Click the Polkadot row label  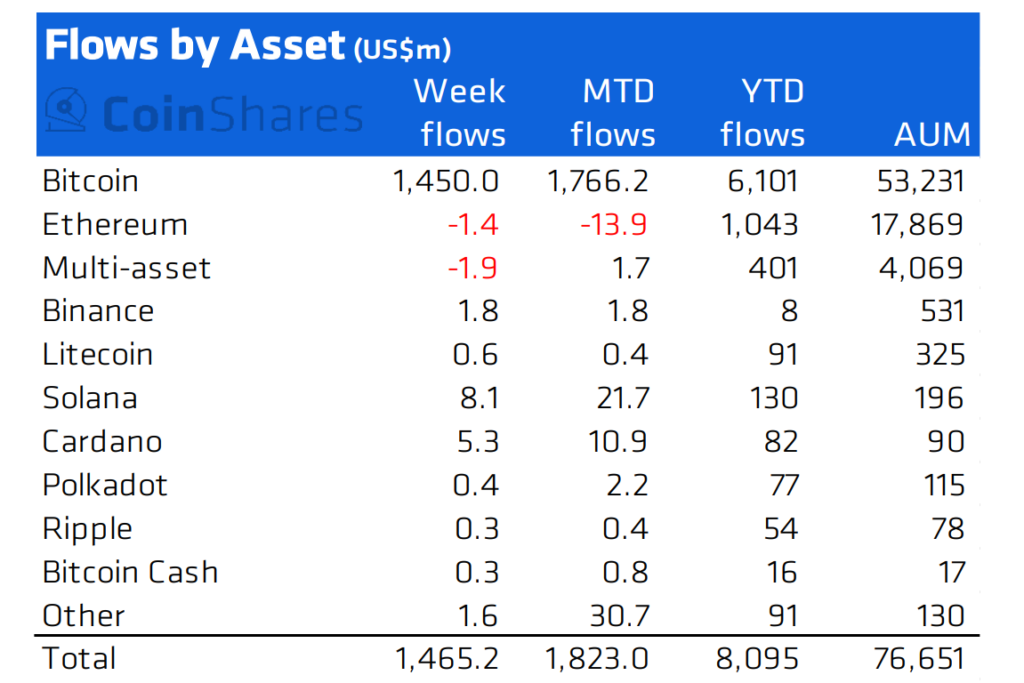[104, 485]
